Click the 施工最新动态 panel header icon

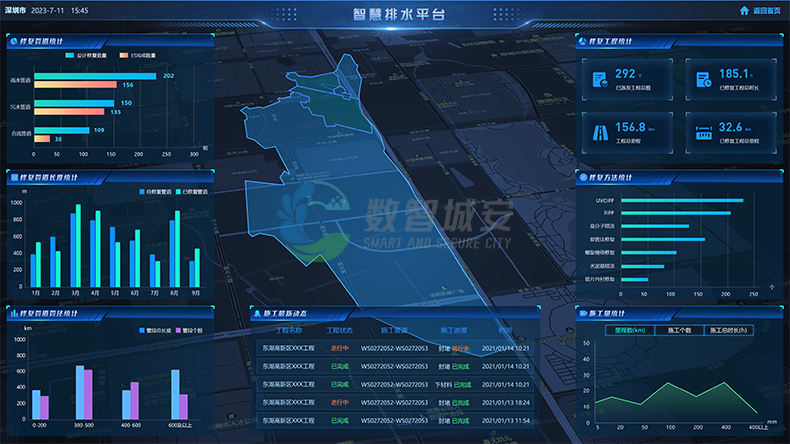coord(258,314)
